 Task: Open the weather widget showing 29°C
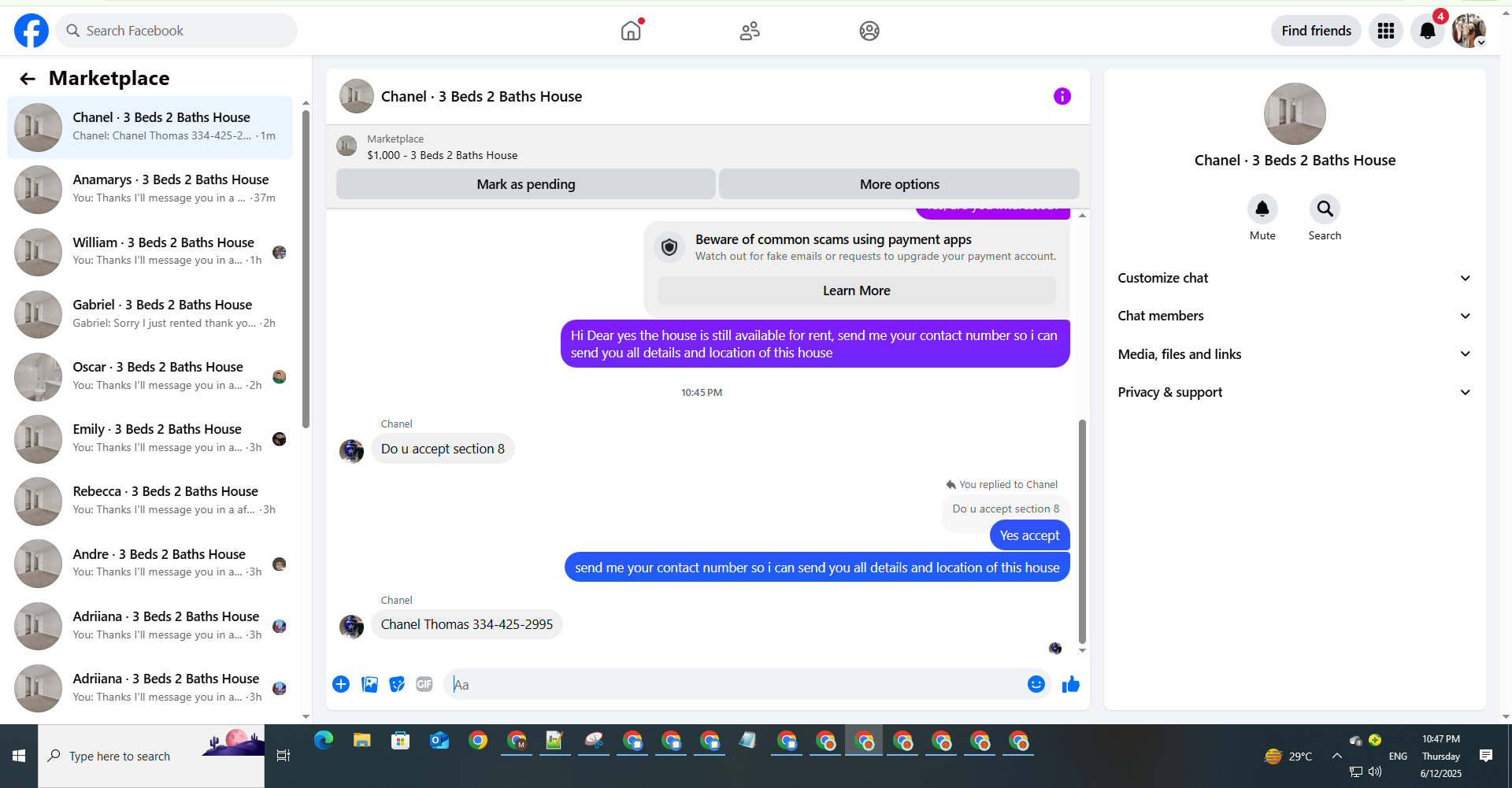(x=1288, y=756)
